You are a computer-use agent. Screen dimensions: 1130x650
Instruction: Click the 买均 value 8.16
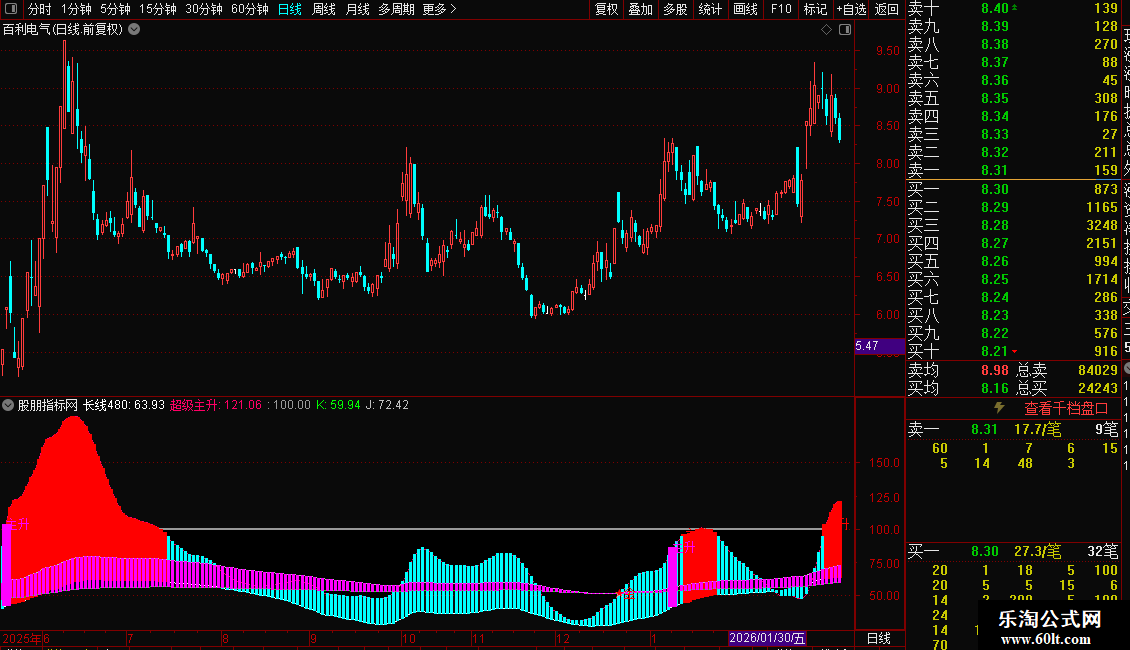tap(995, 388)
